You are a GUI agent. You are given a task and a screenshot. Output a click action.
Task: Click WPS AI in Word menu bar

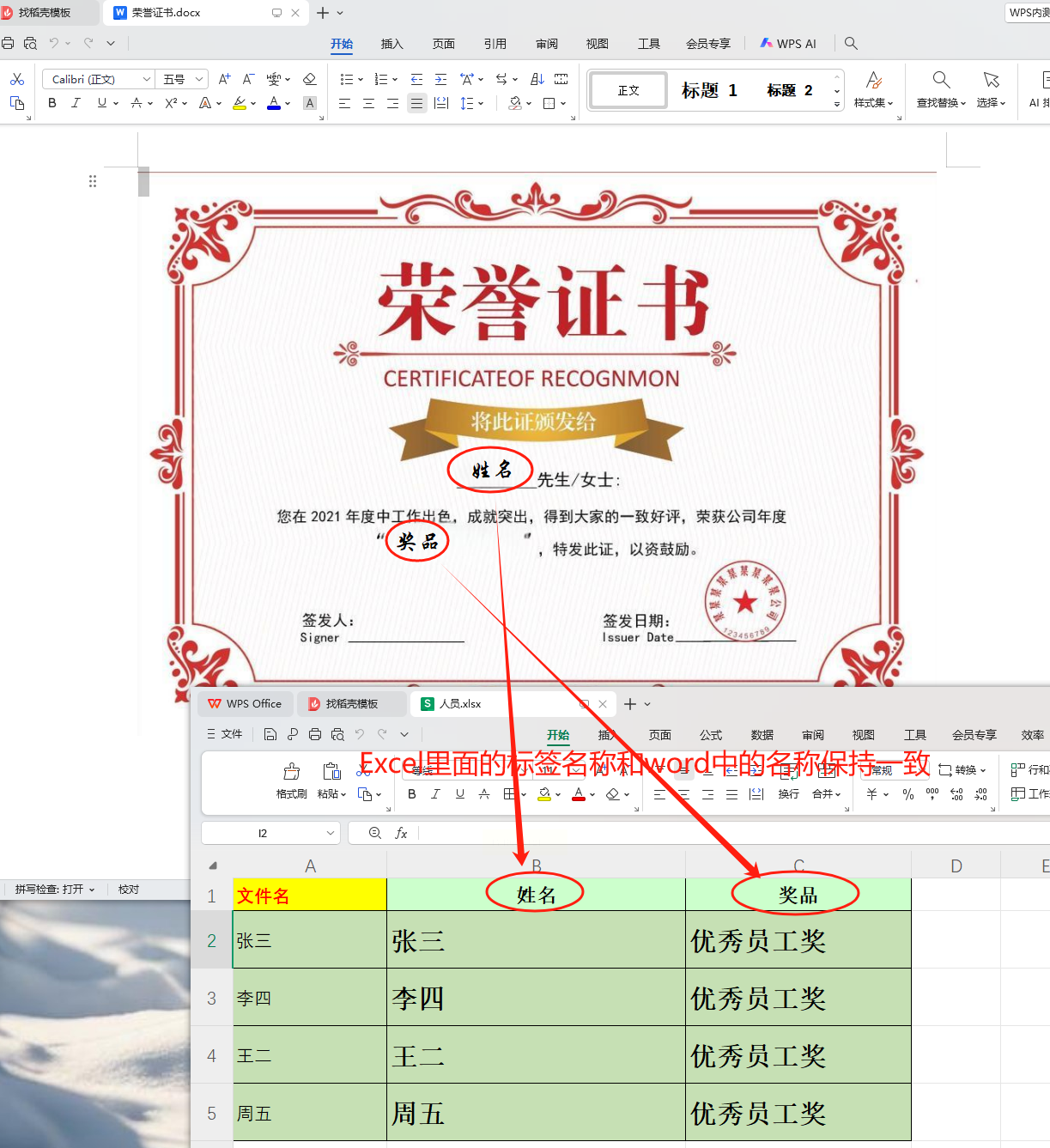pyautogui.click(x=788, y=44)
